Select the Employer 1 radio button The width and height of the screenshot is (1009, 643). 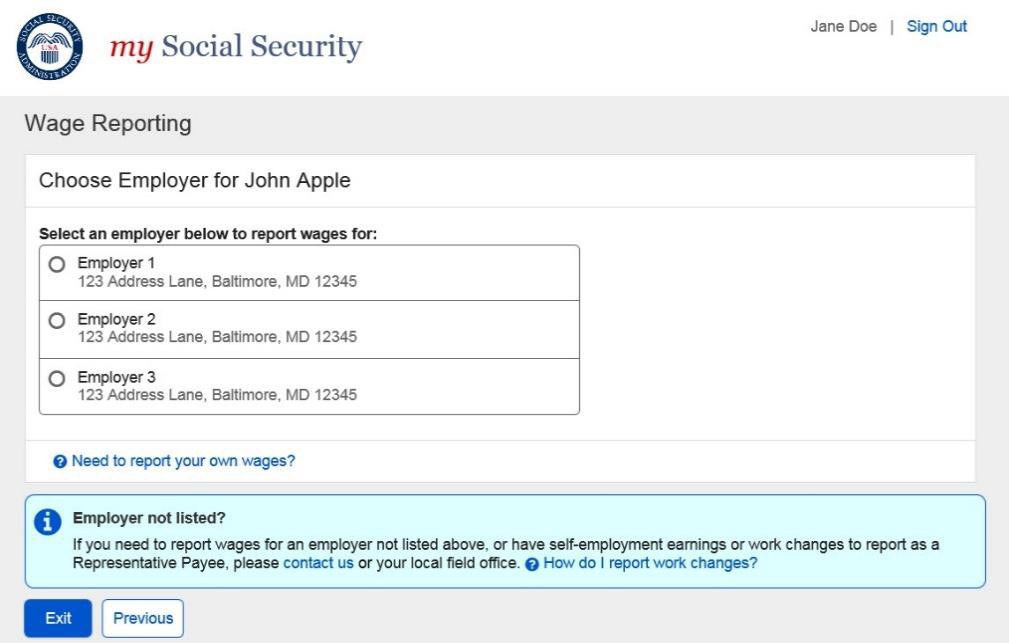[56, 264]
